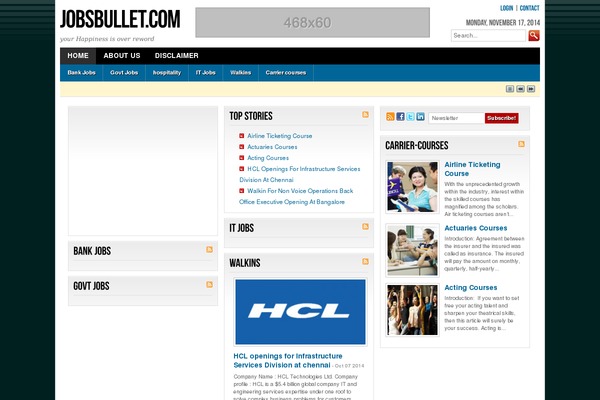The height and width of the screenshot is (400, 600).
Task: Open HCL Openings story in Top Stories
Action: 300,175
